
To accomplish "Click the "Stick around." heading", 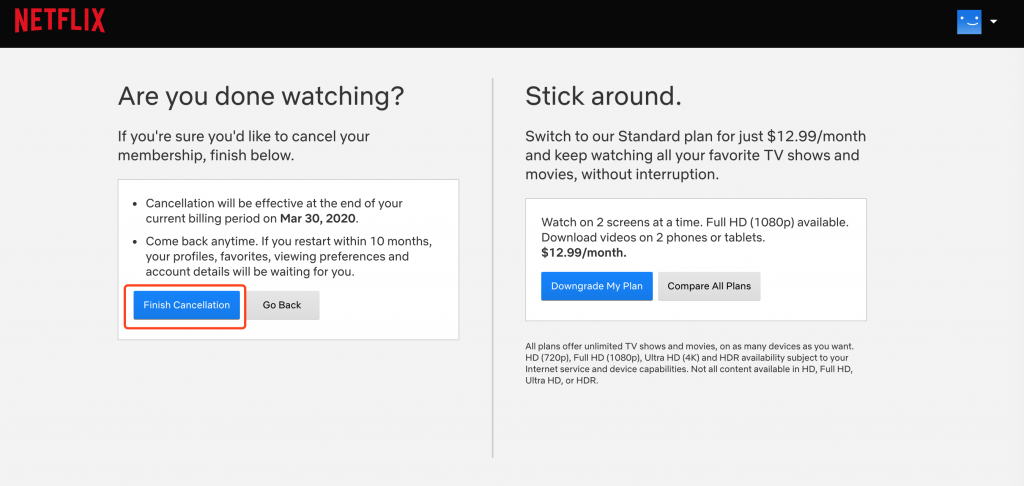I will pyautogui.click(x=603, y=96).
